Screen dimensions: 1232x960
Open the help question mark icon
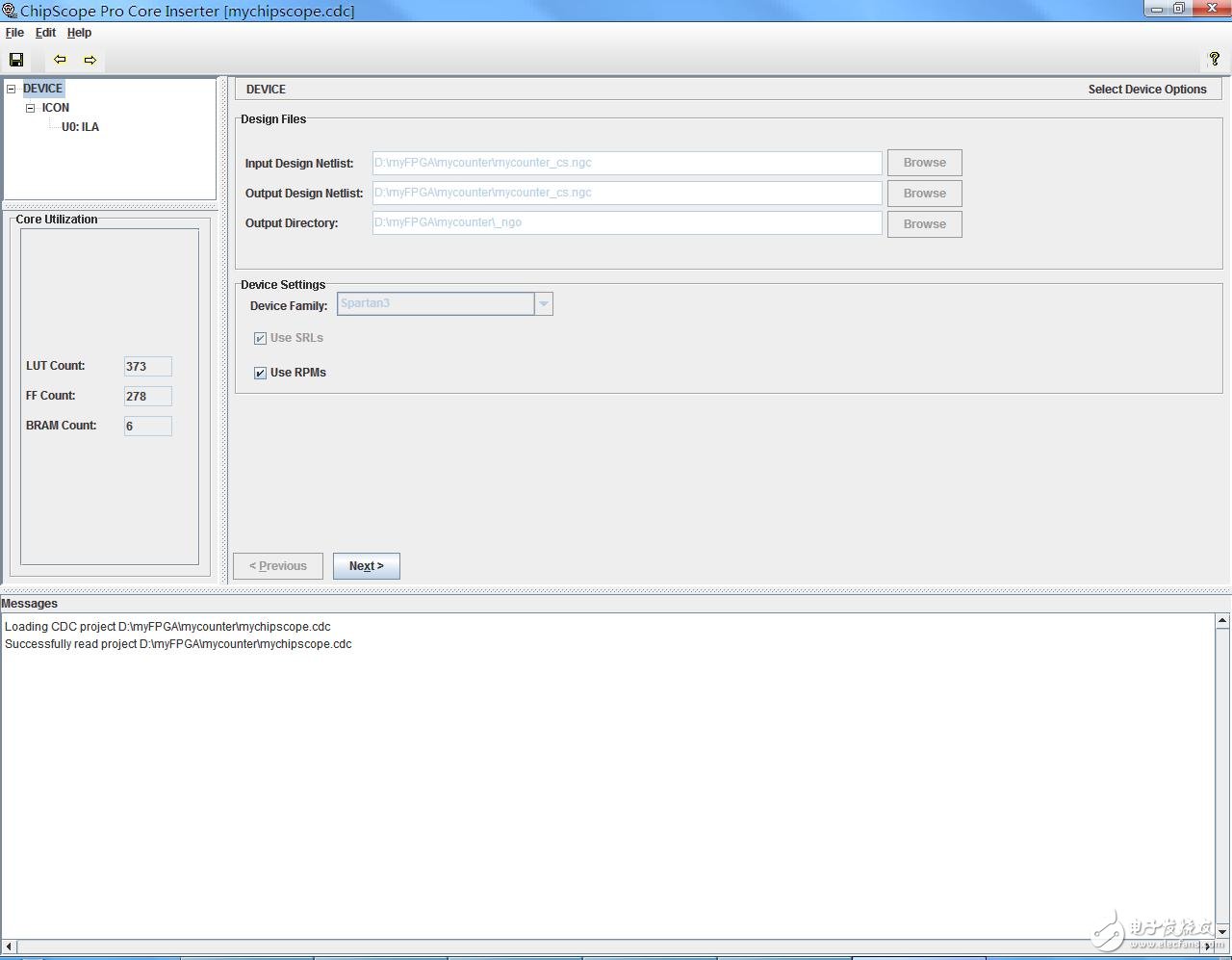coord(1214,59)
